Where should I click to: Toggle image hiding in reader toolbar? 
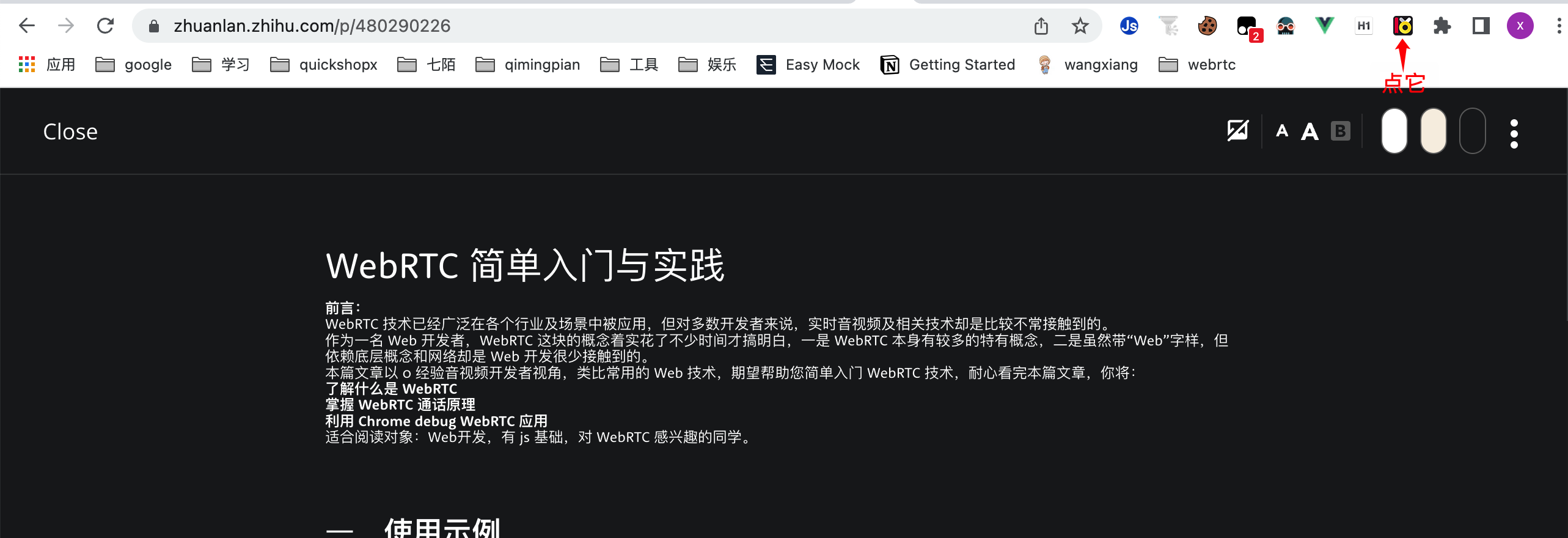1238,130
